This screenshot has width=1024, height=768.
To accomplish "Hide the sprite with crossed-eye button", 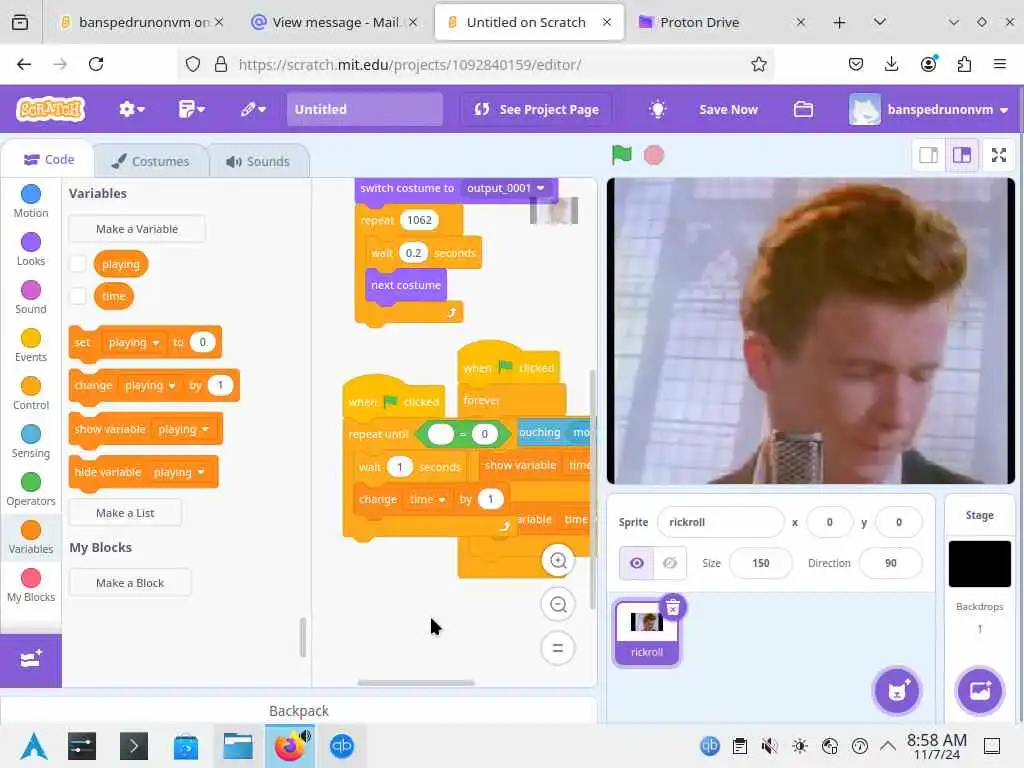I will (x=670, y=563).
